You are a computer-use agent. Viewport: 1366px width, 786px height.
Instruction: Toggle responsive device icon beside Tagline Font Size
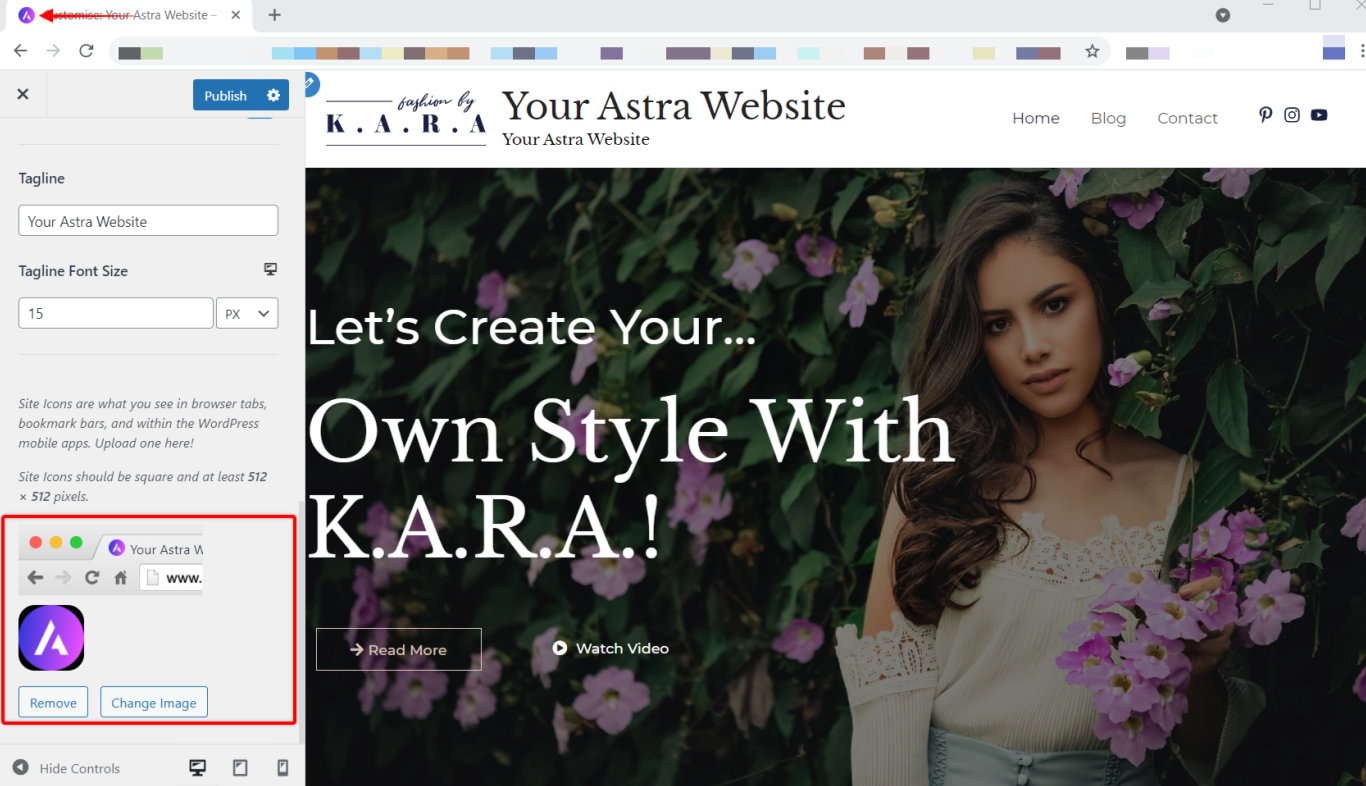pos(270,270)
